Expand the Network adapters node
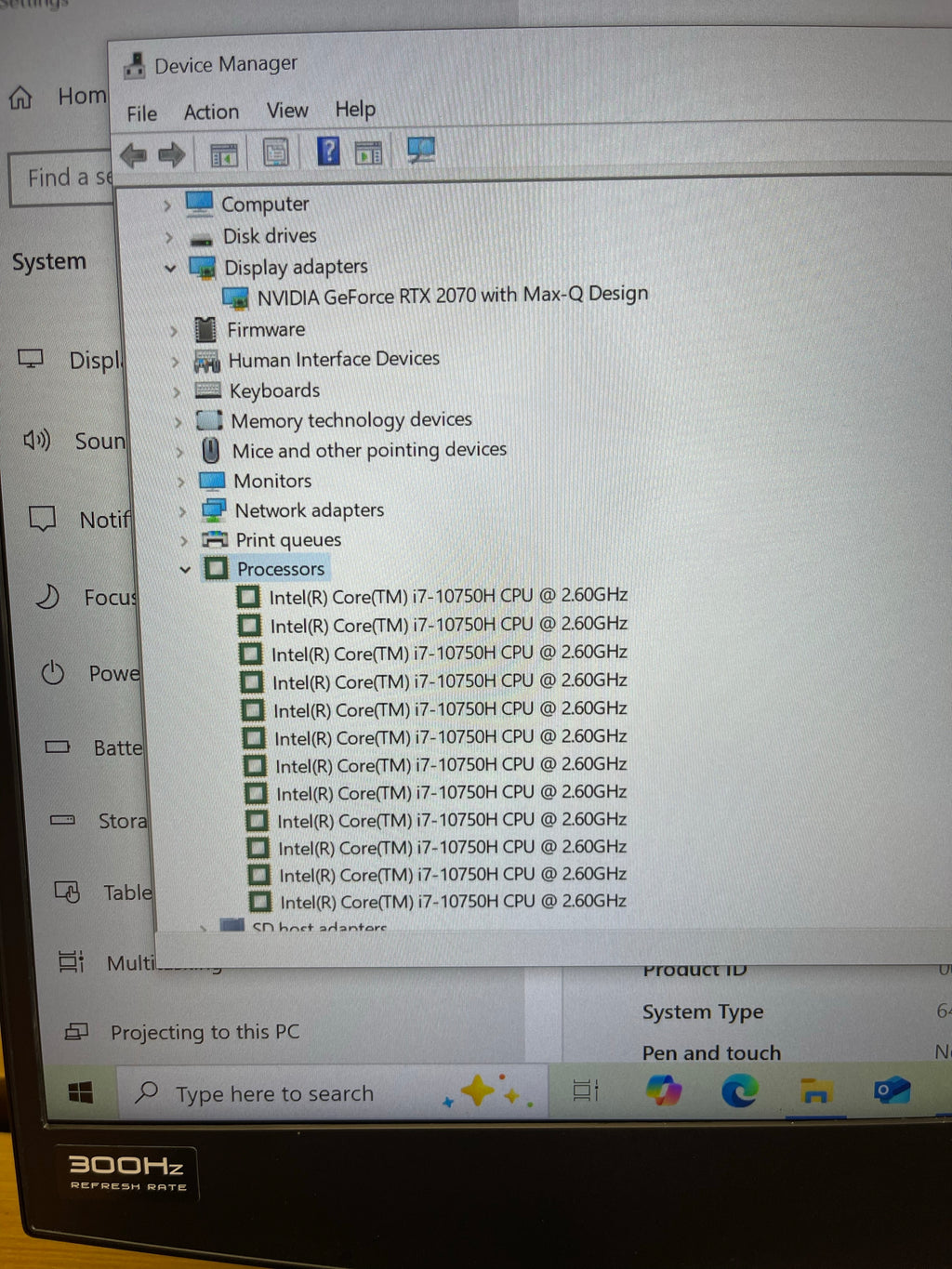 coord(182,511)
